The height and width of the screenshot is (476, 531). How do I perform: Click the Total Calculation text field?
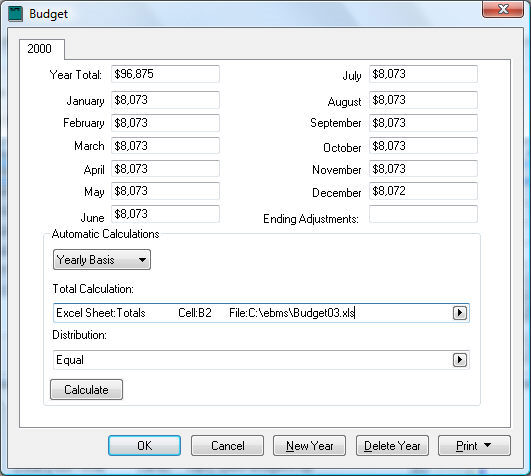(252, 313)
